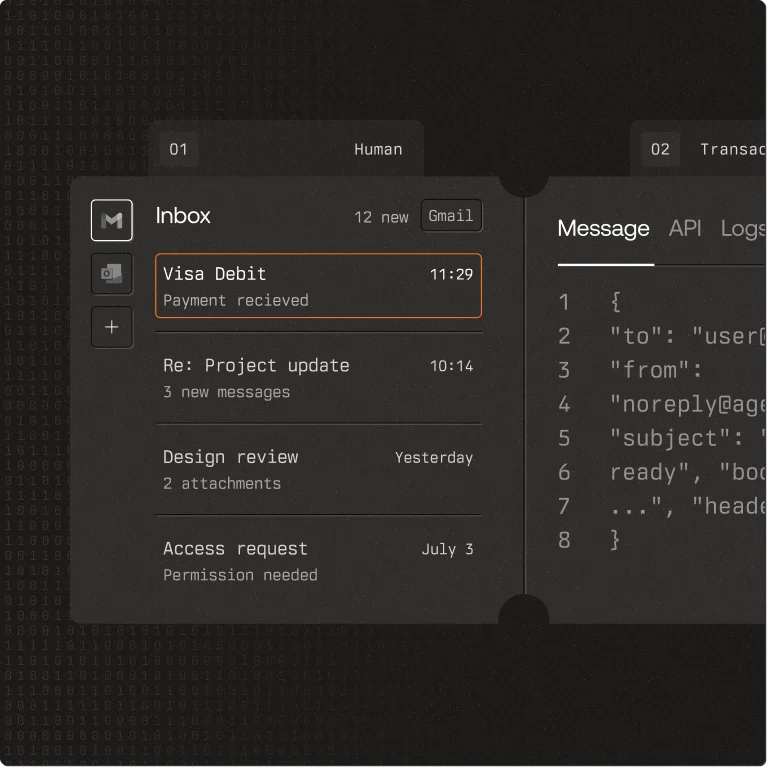
Task: Click the 10:14 timestamp
Action: [x=451, y=366]
